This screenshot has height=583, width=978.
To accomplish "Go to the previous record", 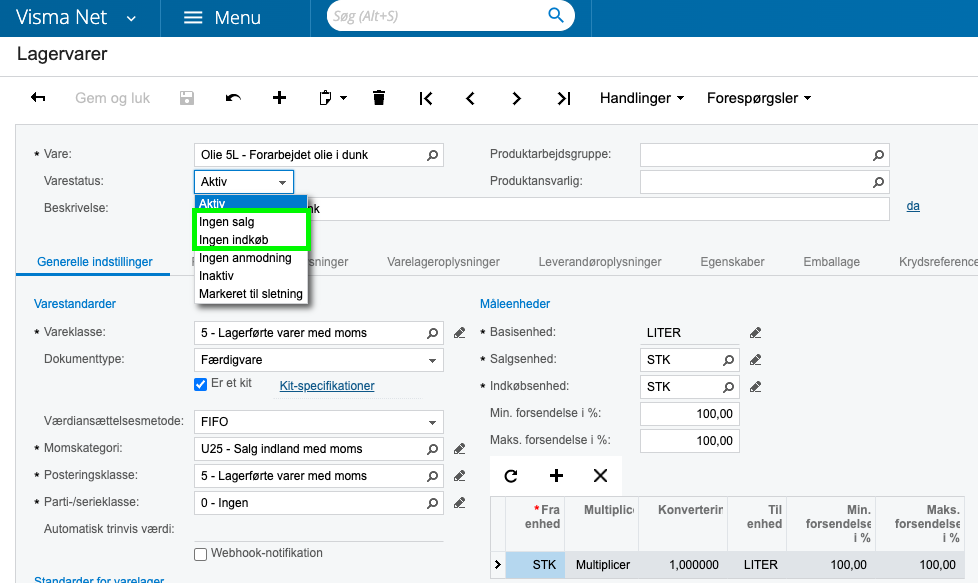I will click(x=470, y=98).
